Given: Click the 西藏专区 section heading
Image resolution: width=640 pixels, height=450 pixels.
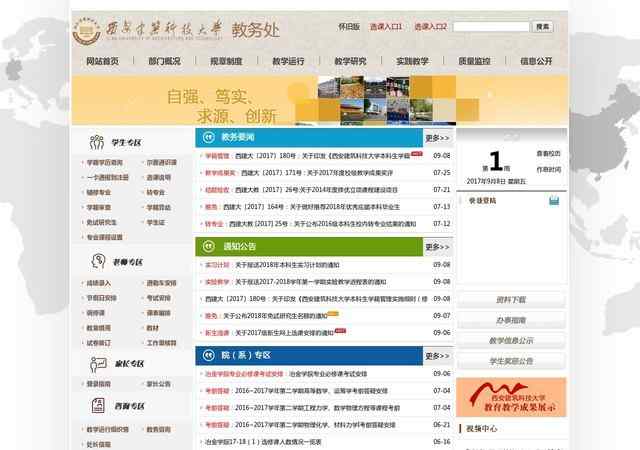Looking at the screenshot, I should click(130, 406).
